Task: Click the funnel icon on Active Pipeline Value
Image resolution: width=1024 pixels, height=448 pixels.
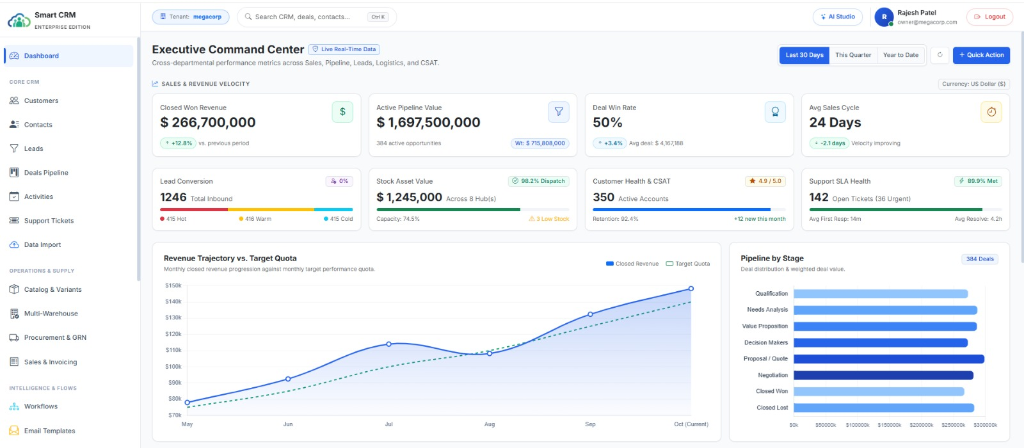Action: tap(558, 112)
